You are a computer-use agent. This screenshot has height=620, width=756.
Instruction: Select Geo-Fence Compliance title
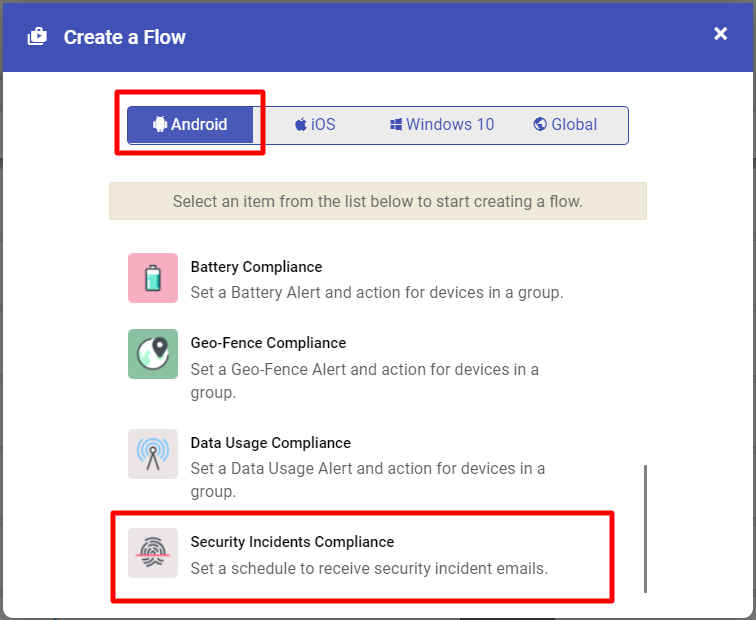pos(269,343)
